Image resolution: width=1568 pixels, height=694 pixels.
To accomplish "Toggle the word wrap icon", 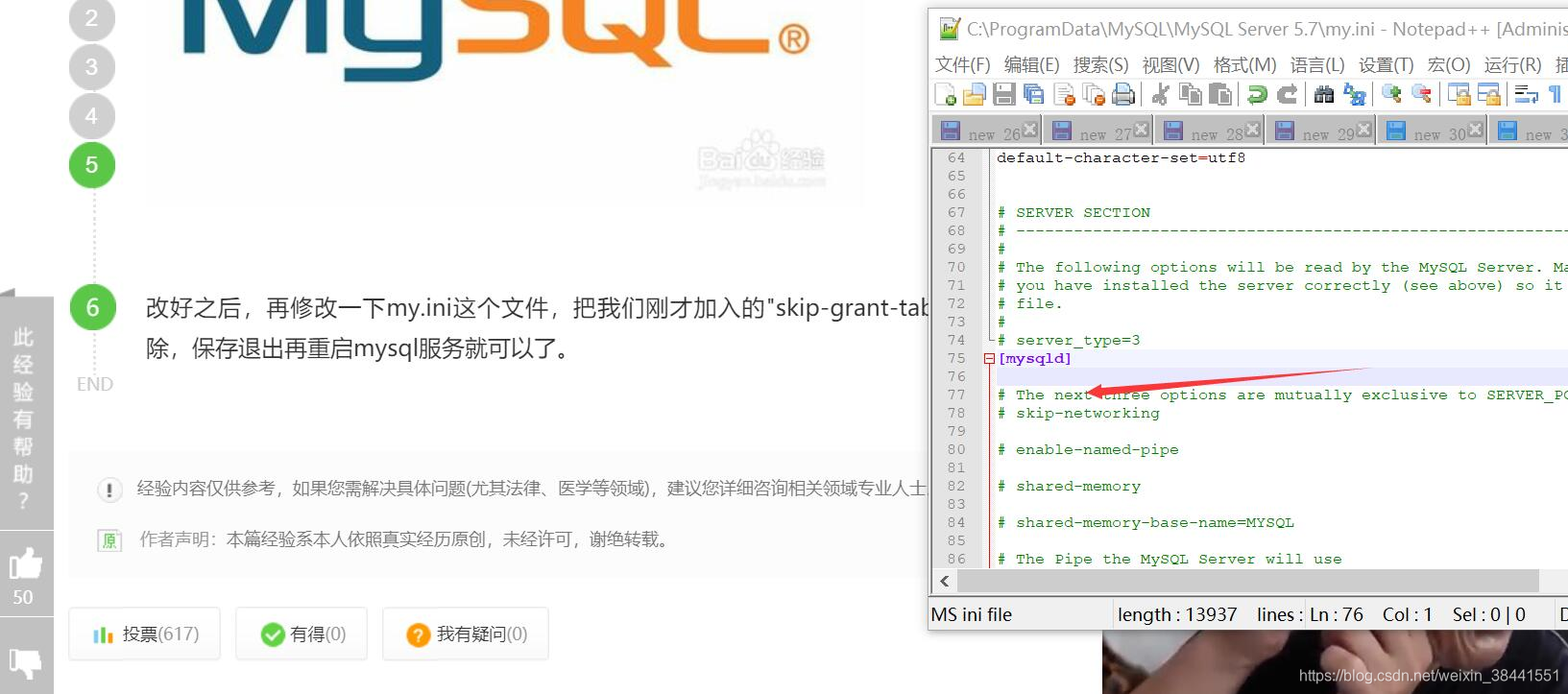I will point(1527,94).
